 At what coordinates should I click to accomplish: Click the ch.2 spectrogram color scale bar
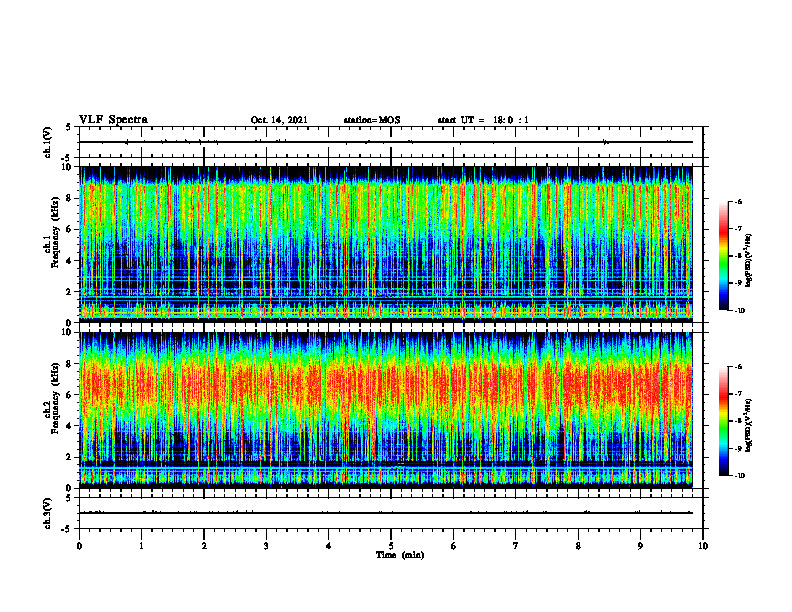tap(723, 421)
